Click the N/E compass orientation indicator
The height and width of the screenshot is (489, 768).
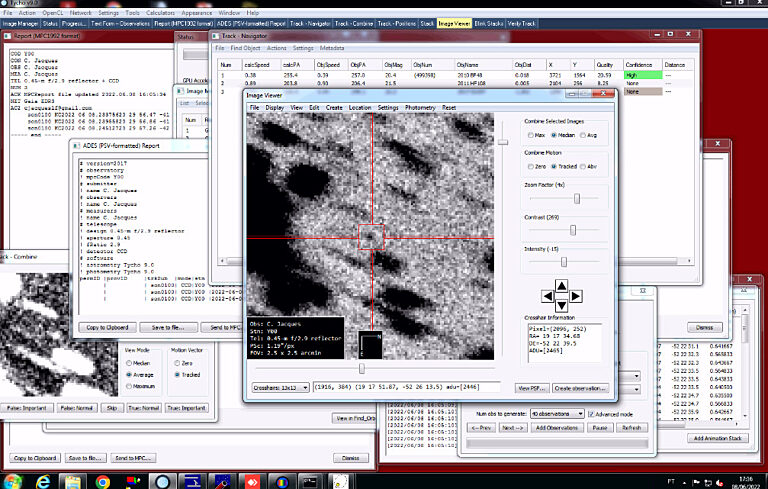click(x=370, y=345)
